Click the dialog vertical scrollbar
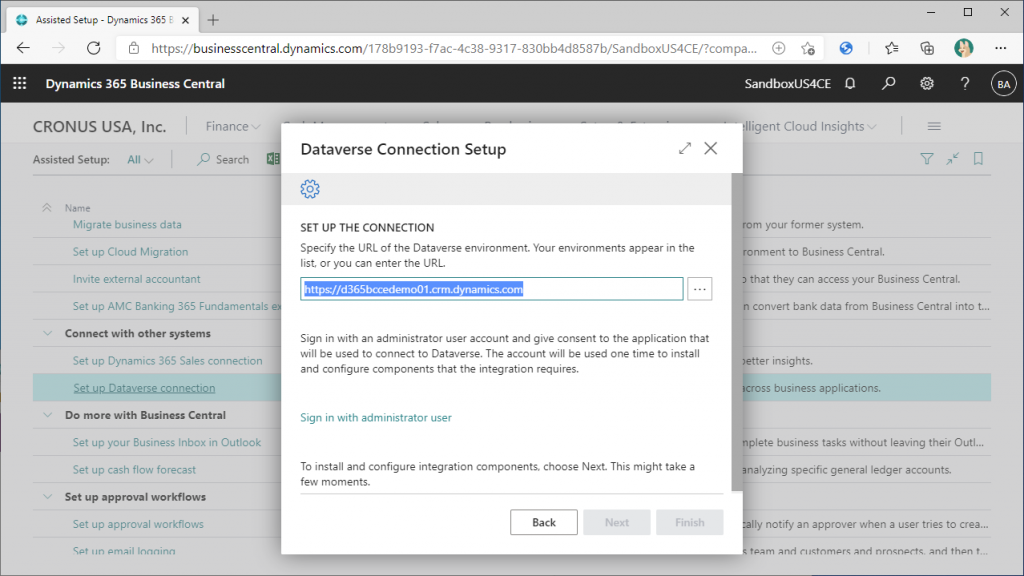Viewport: 1024px width, 576px height. (737, 332)
